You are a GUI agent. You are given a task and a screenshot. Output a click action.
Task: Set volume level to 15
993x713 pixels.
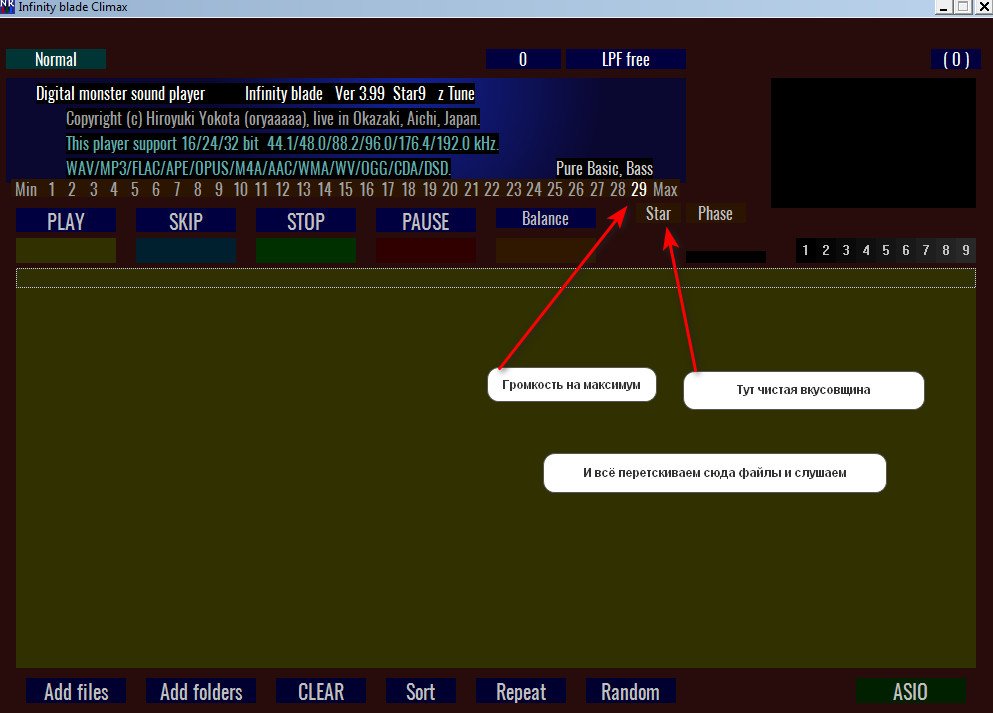point(346,189)
